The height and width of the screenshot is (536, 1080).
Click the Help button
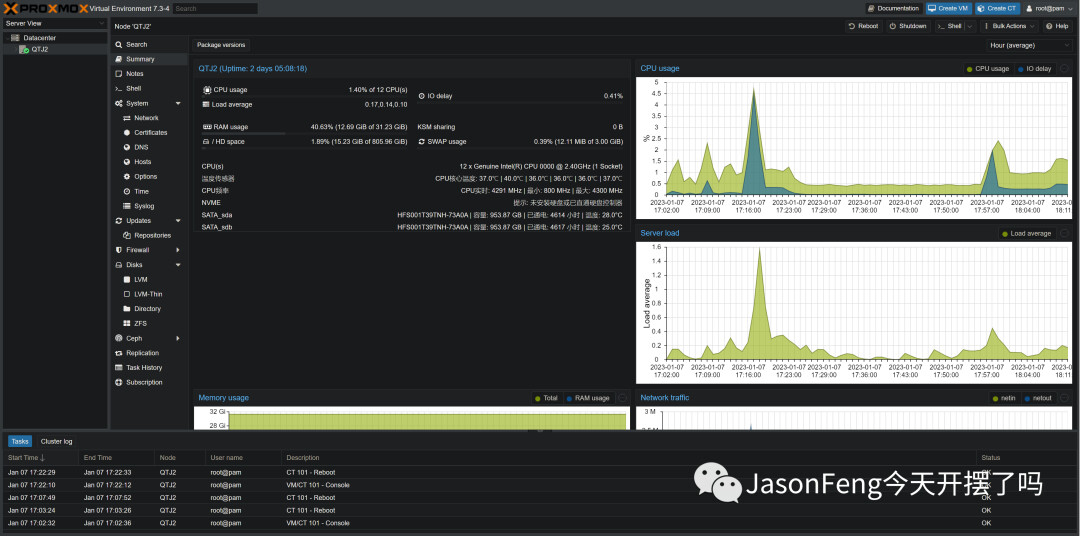[x=1057, y=26]
